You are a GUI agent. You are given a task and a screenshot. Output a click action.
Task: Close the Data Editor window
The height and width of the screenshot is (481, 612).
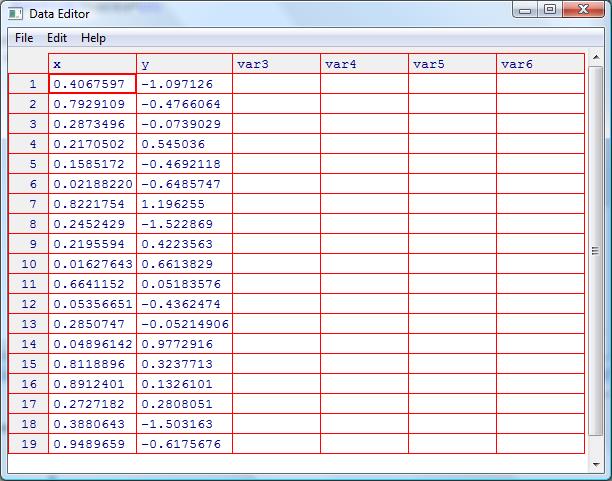tap(584, 9)
